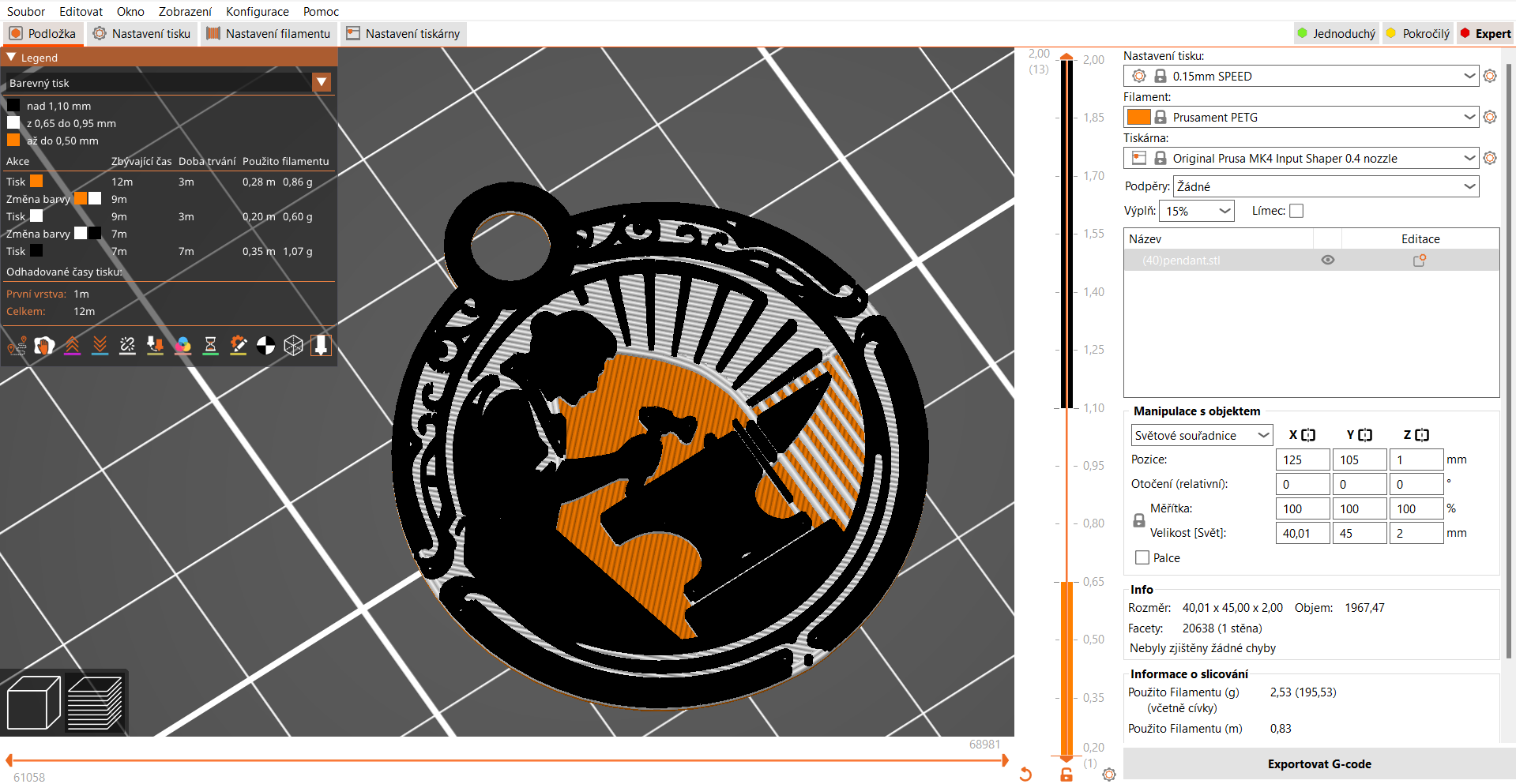This screenshot has height=784, width=1516.
Task: Open Barevný tisk view type dropdown
Action: (322, 82)
